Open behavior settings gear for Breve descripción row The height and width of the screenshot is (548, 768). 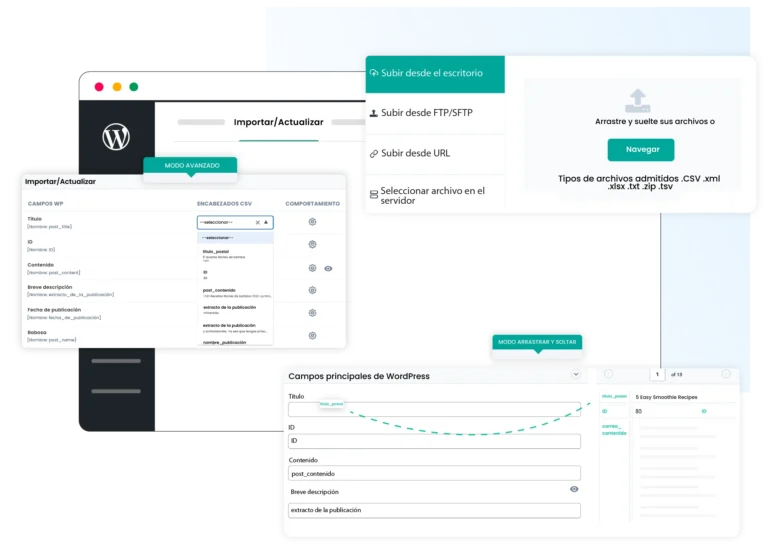[x=312, y=290]
